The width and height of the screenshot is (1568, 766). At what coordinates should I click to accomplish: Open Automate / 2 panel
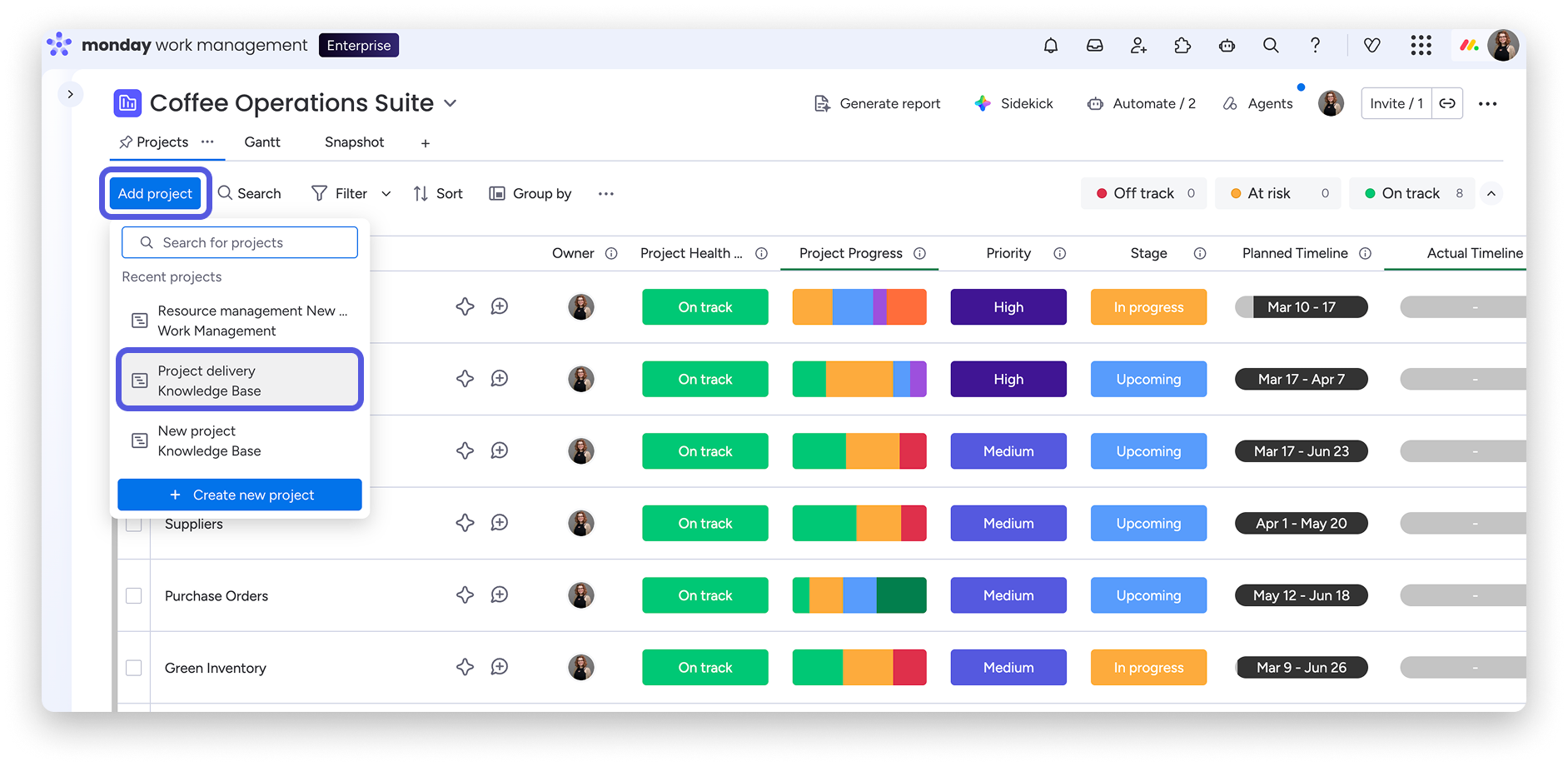1141,103
